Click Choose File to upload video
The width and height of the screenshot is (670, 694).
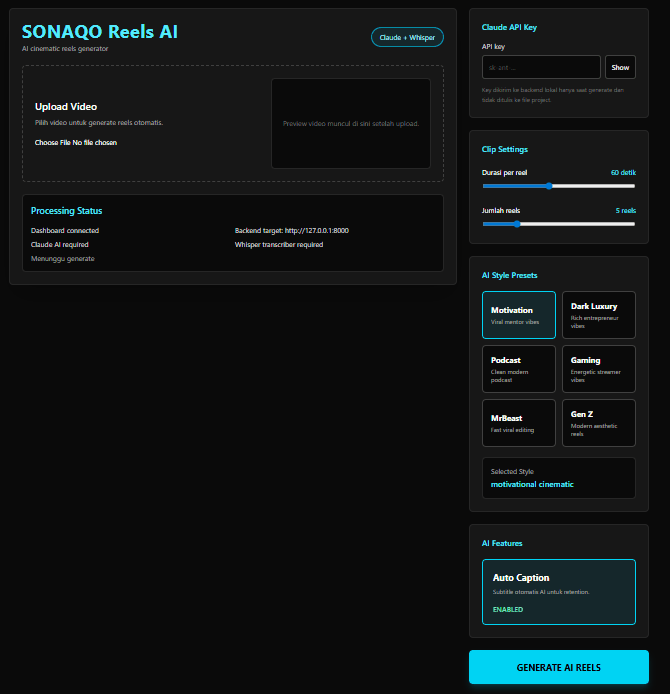53,143
